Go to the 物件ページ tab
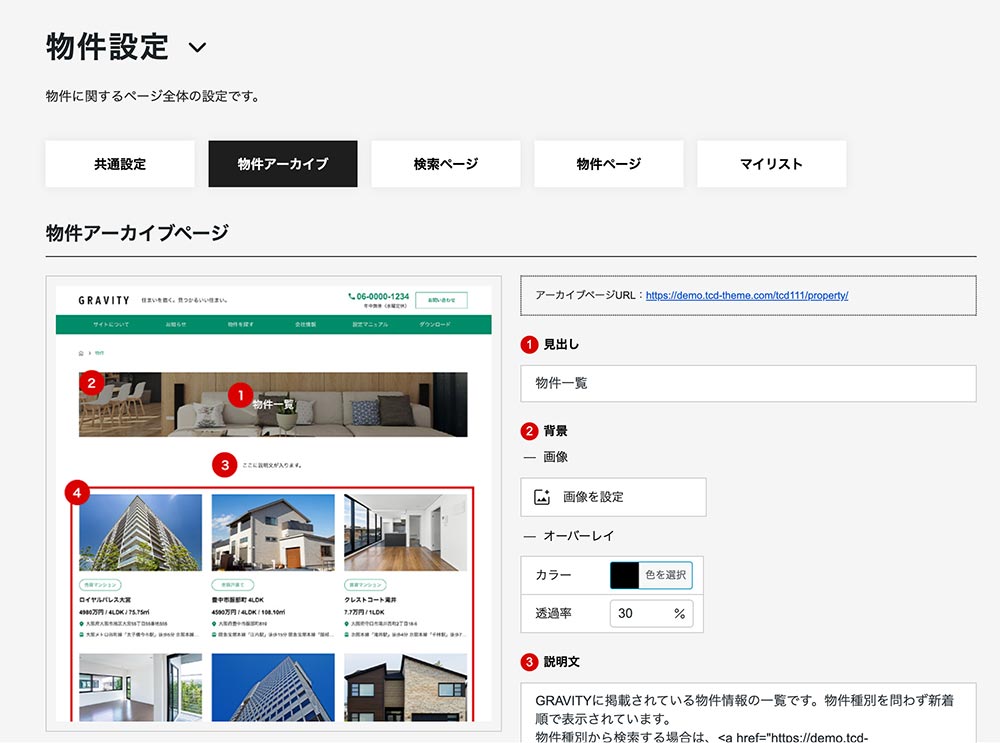Screen dimensions: 1000x743 click(x=609, y=164)
